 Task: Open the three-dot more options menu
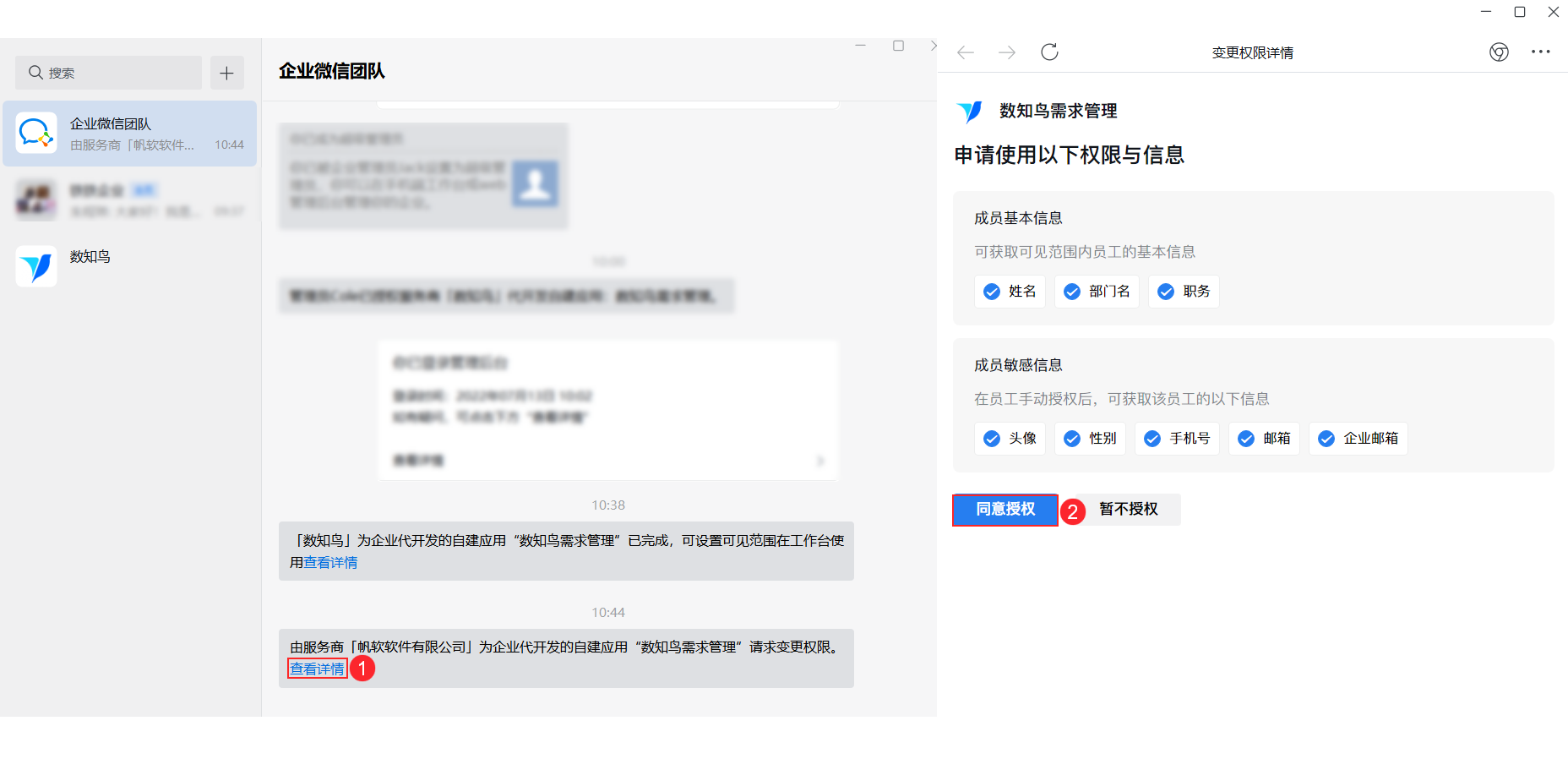1540,52
